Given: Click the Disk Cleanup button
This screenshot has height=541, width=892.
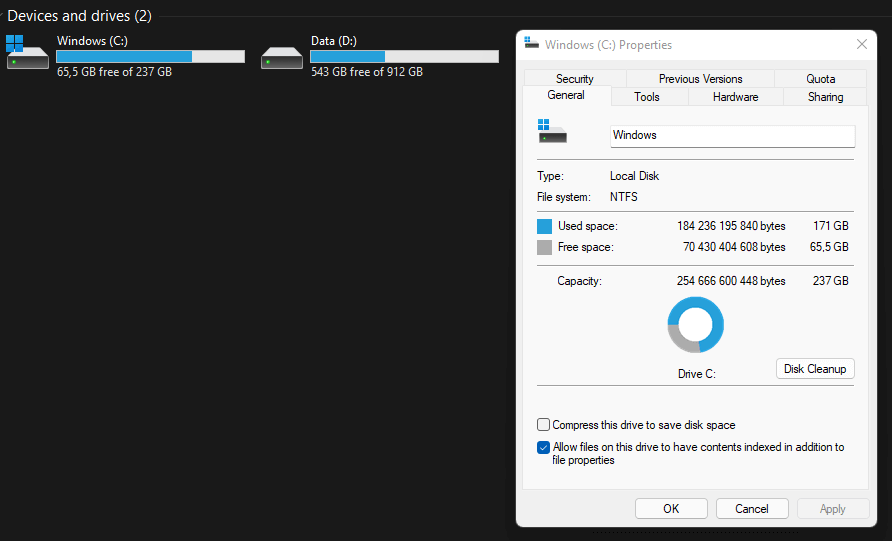Looking at the screenshot, I should [x=815, y=369].
